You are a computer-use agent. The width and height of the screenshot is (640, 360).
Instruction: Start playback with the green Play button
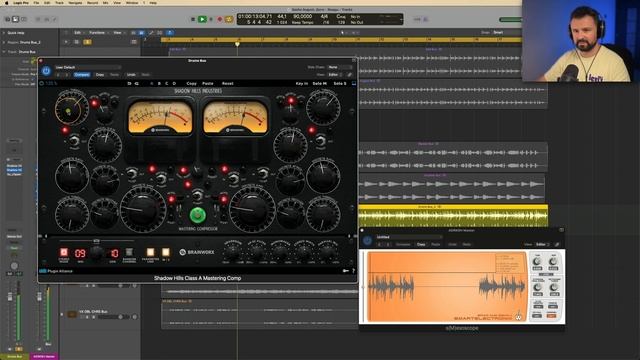[x=202, y=19]
